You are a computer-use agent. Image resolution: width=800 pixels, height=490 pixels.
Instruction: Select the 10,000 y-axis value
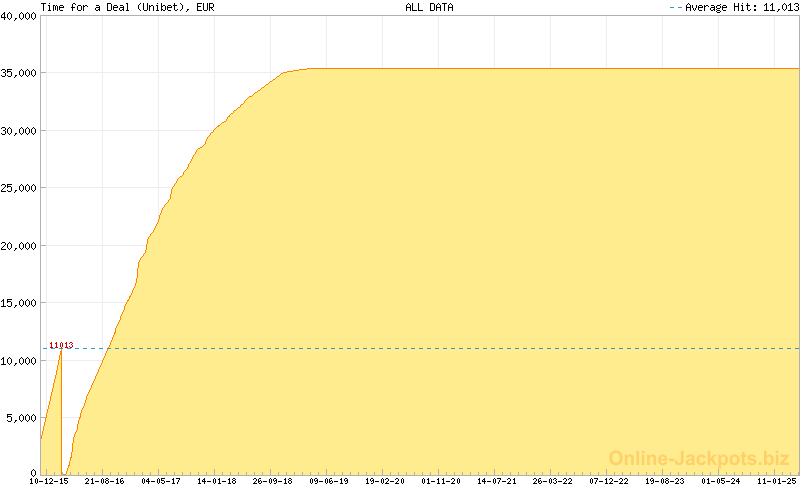point(19,359)
